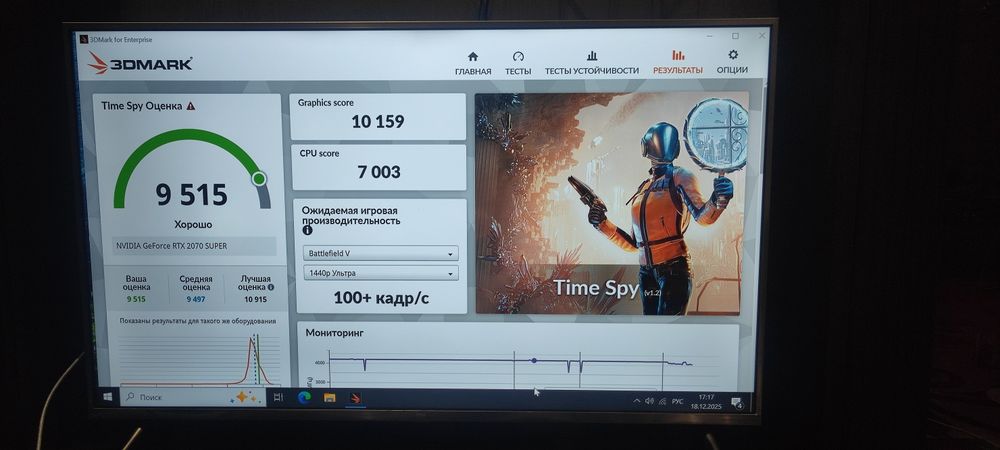Click the dot marker on monitoring graph line
Viewport: 1000px width, 450px height.
(x=534, y=361)
